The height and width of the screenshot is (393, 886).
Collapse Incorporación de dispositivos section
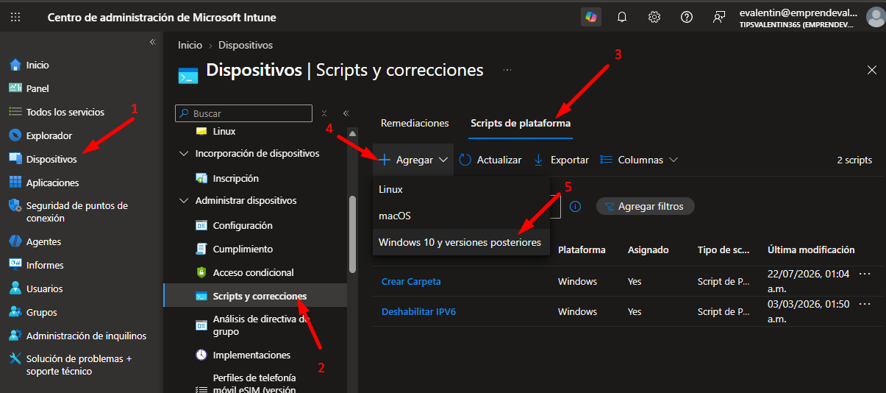[x=184, y=154]
